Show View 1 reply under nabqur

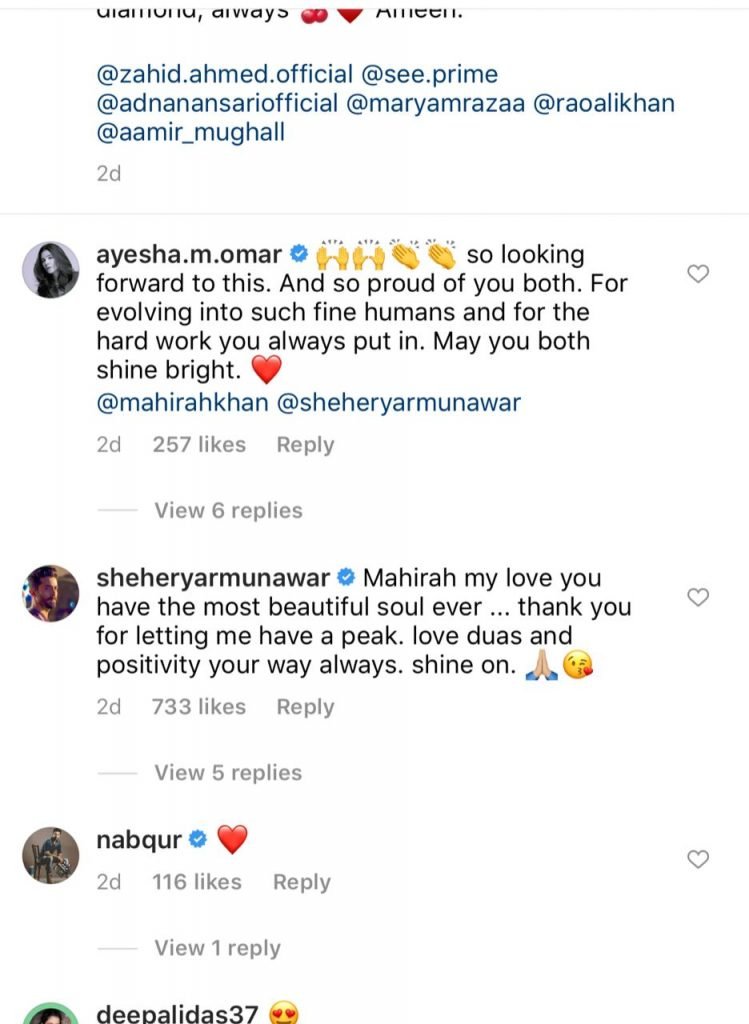coord(217,948)
